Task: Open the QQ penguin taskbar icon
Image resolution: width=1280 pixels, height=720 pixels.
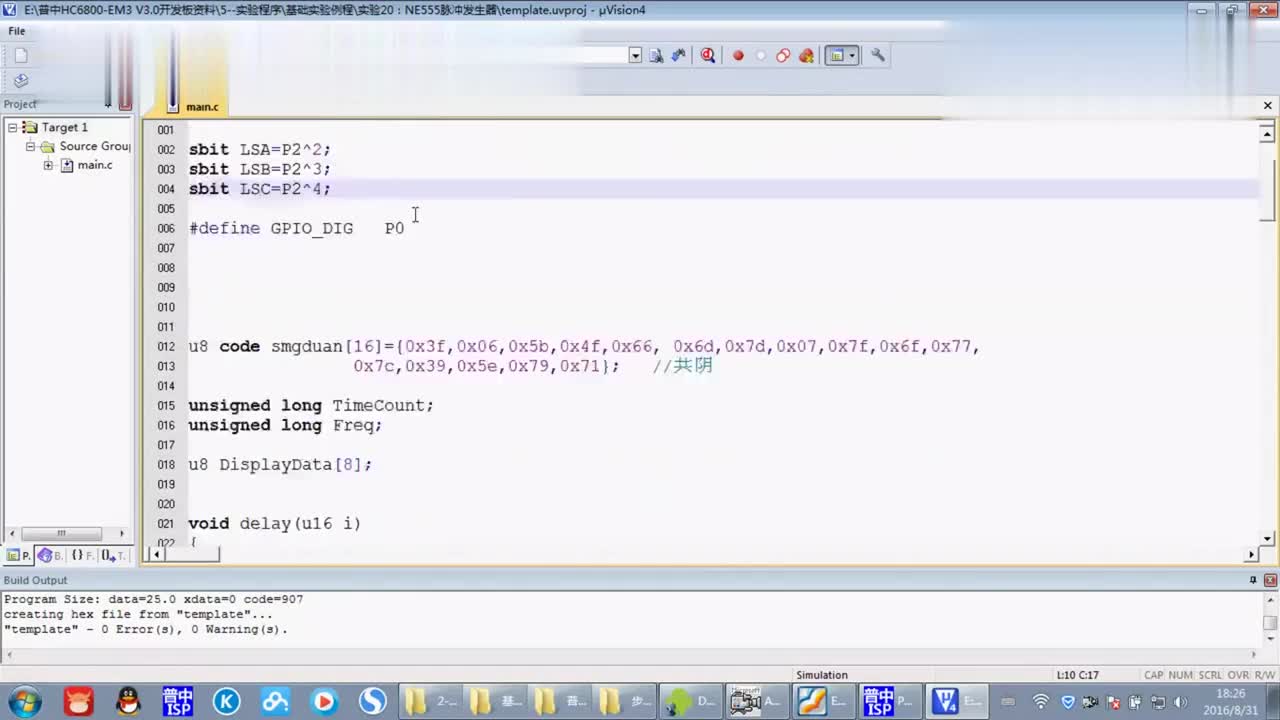Action: (x=128, y=702)
